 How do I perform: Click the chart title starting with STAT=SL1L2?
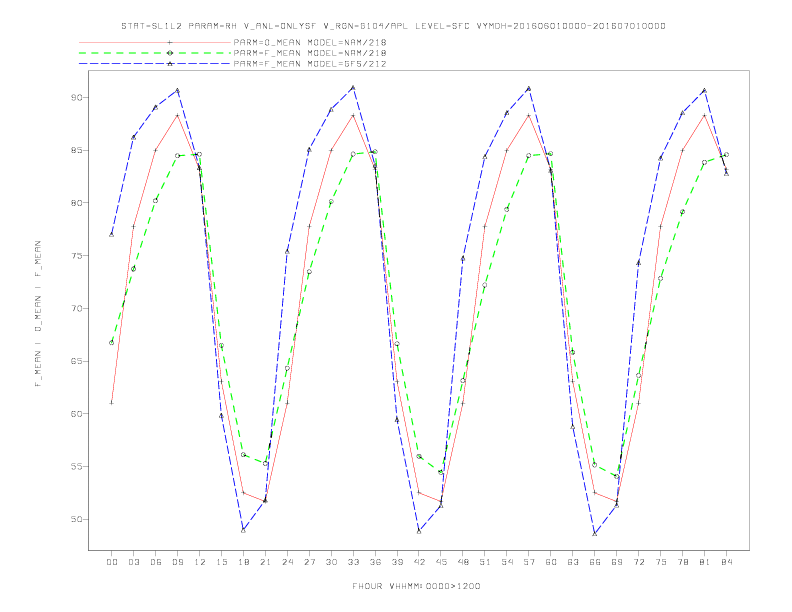pos(393,26)
